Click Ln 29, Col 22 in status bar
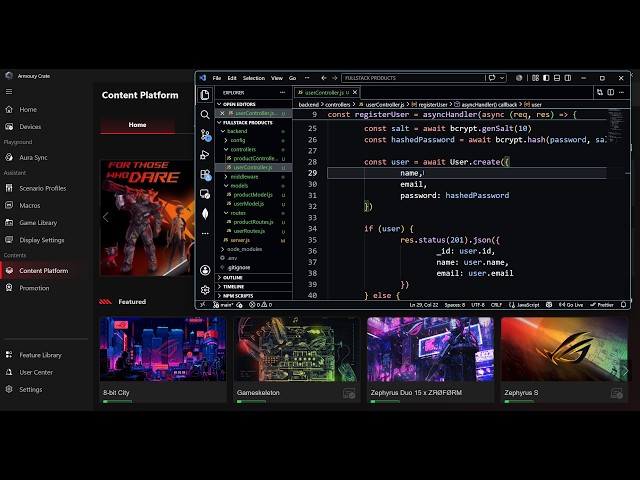 [424, 304]
